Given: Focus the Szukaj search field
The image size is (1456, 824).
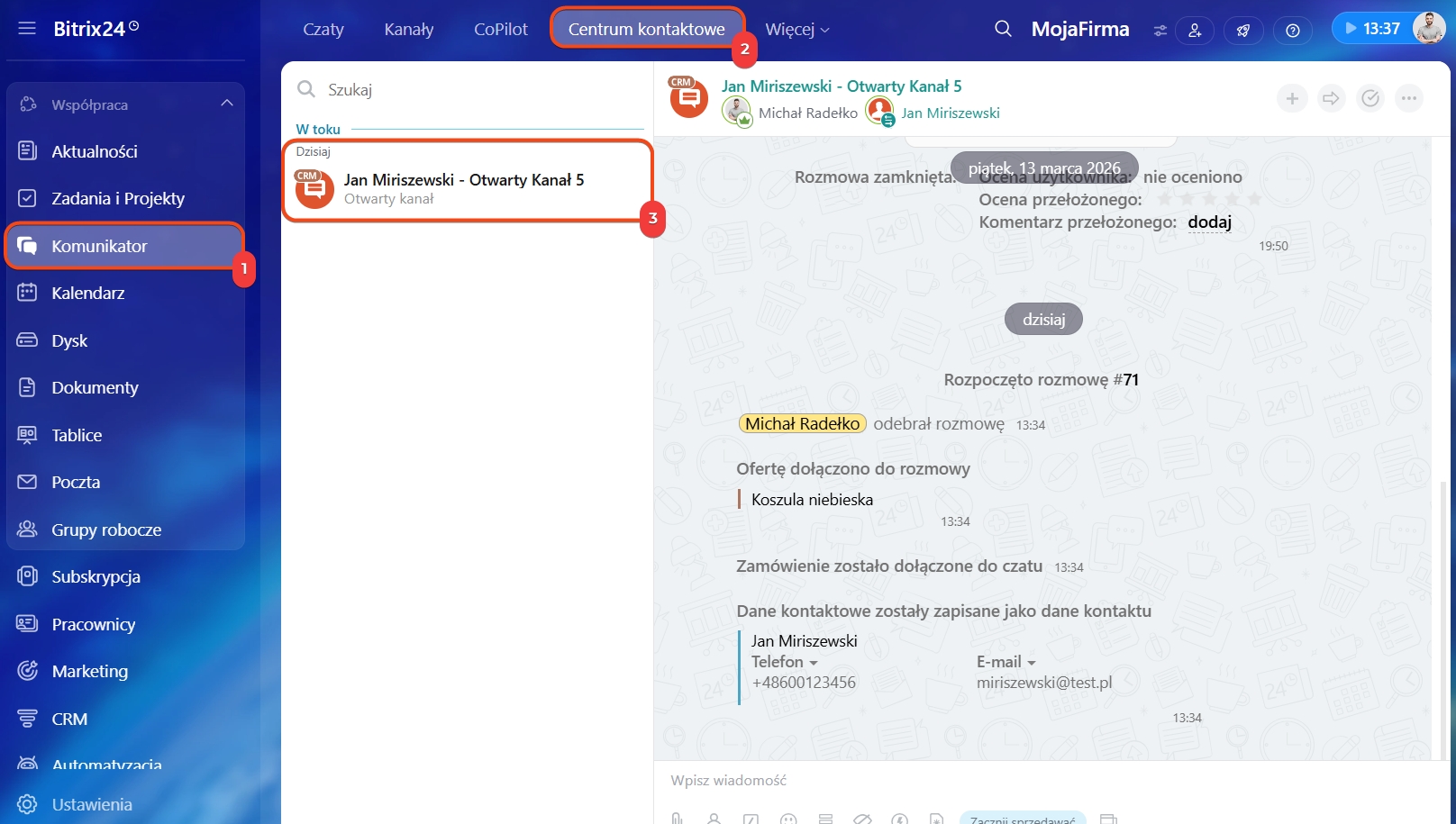Looking at the screenshot, I should click(469, 89).
